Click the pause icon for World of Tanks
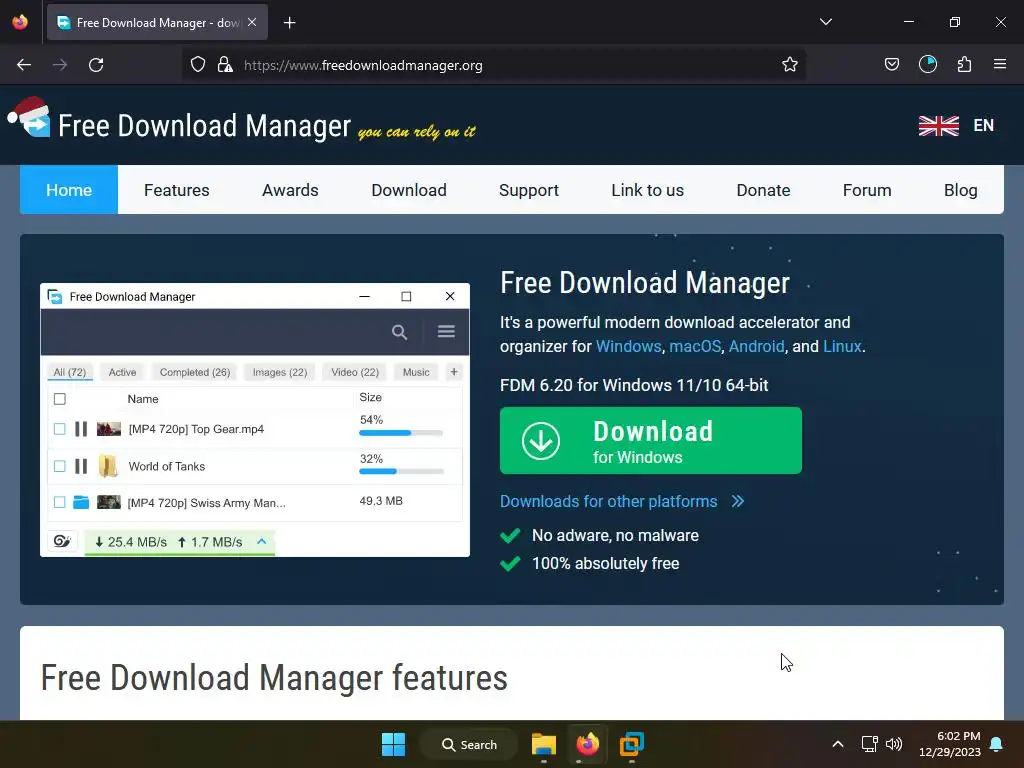Screen dimensions: 1024x768 (81, 466)
